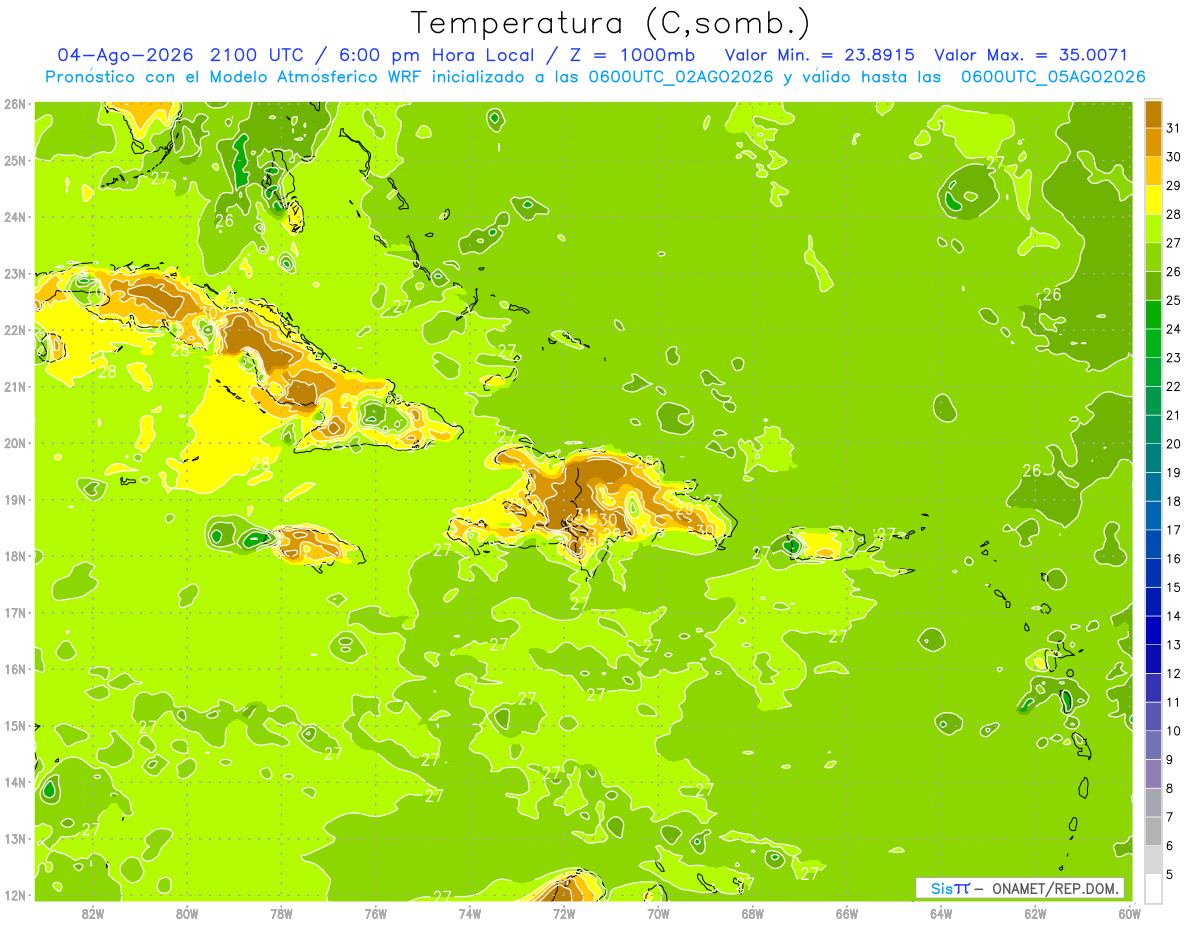Viewport: 1200px width, 927px height.
Task: Click the white legend swatch below 5
Action: point(1153,888)
